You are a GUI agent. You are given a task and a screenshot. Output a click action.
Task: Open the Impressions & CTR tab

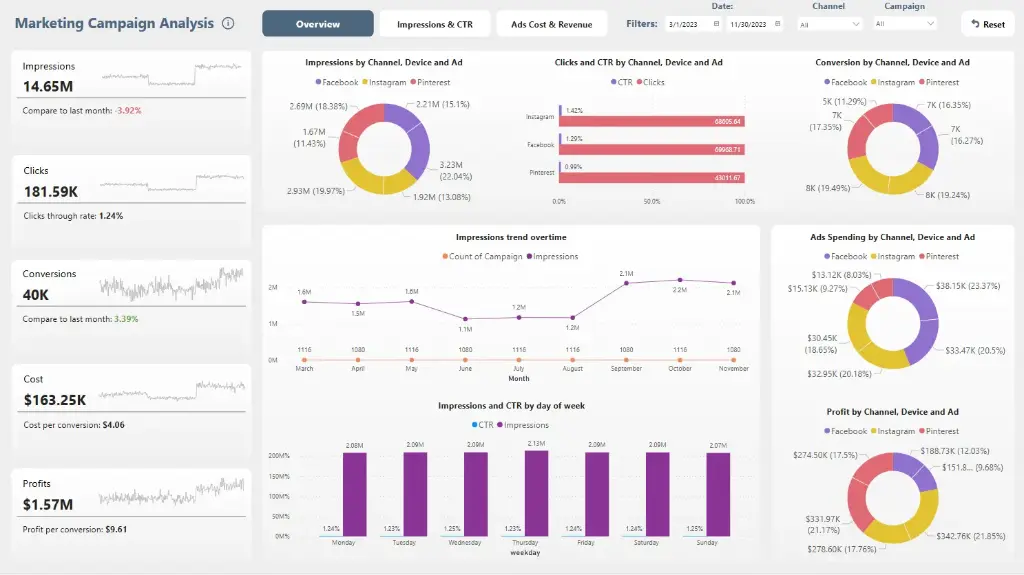tap(435, 24)
